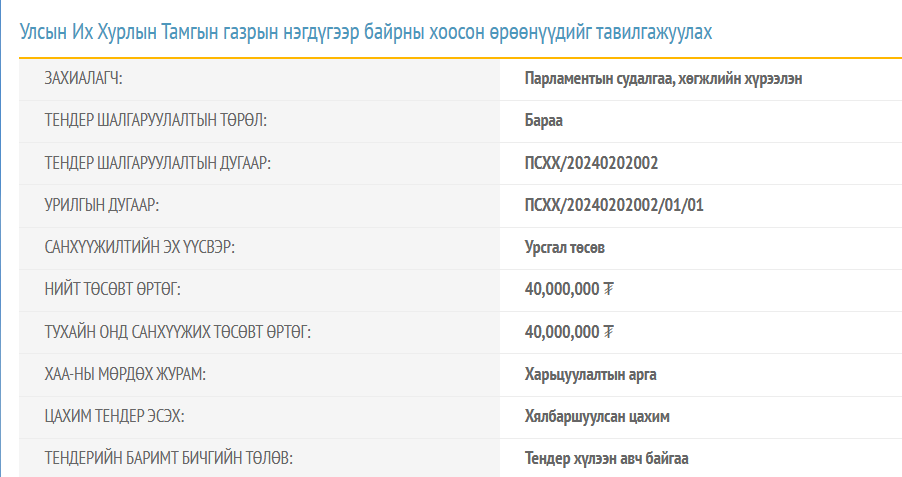Select the Парламентын судалгаа, хөгжлийн хүрээлэн value
The image size is (902, 477).
pyautogui.click(x=663, y=79)
